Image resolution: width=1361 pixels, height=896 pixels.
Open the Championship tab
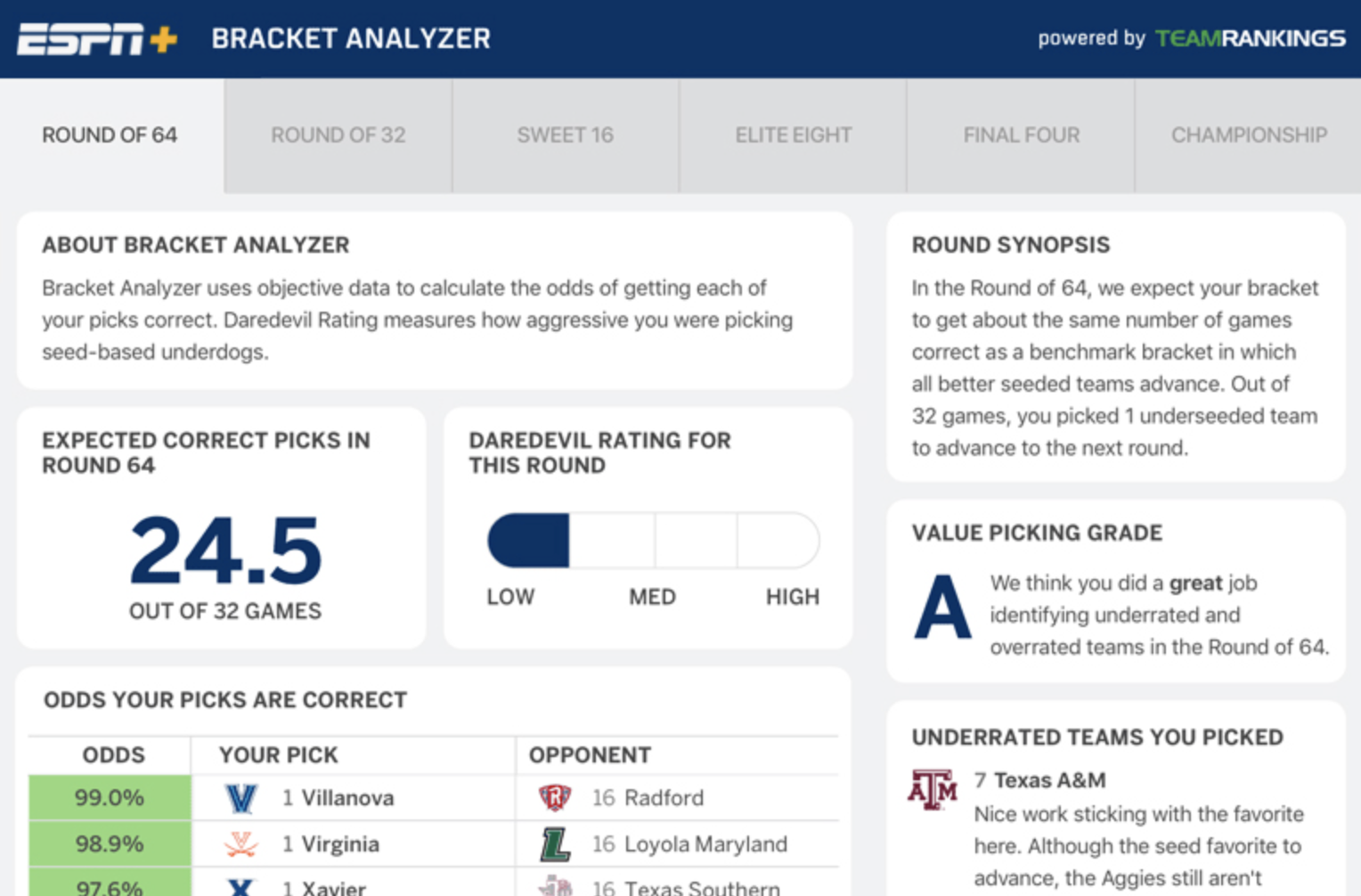click(1248, 134)
